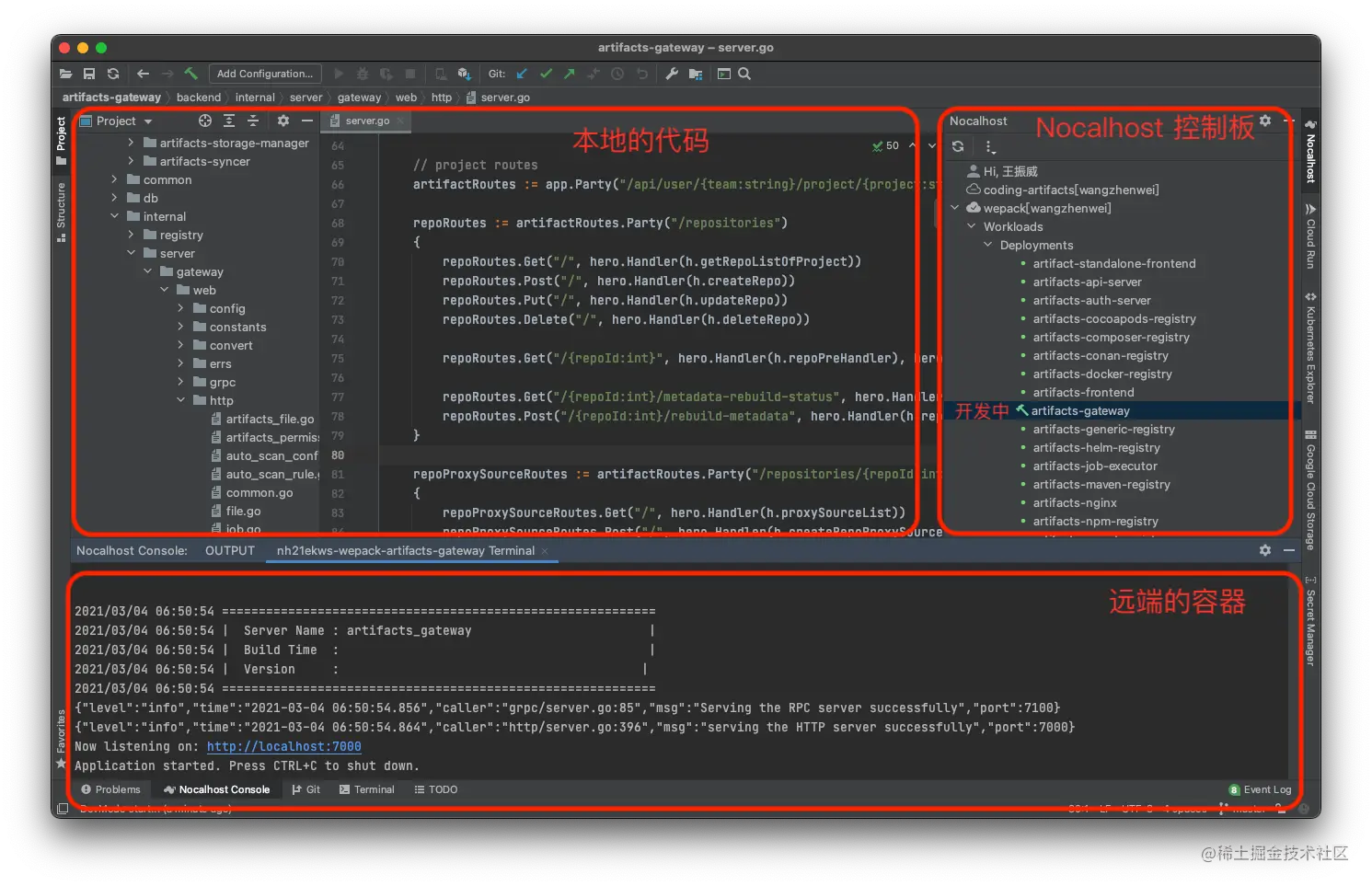Open the Cloud Run side tab
Image resolution: width=1372 pixels, height=886 pixels.
(x=1310, y=236)
